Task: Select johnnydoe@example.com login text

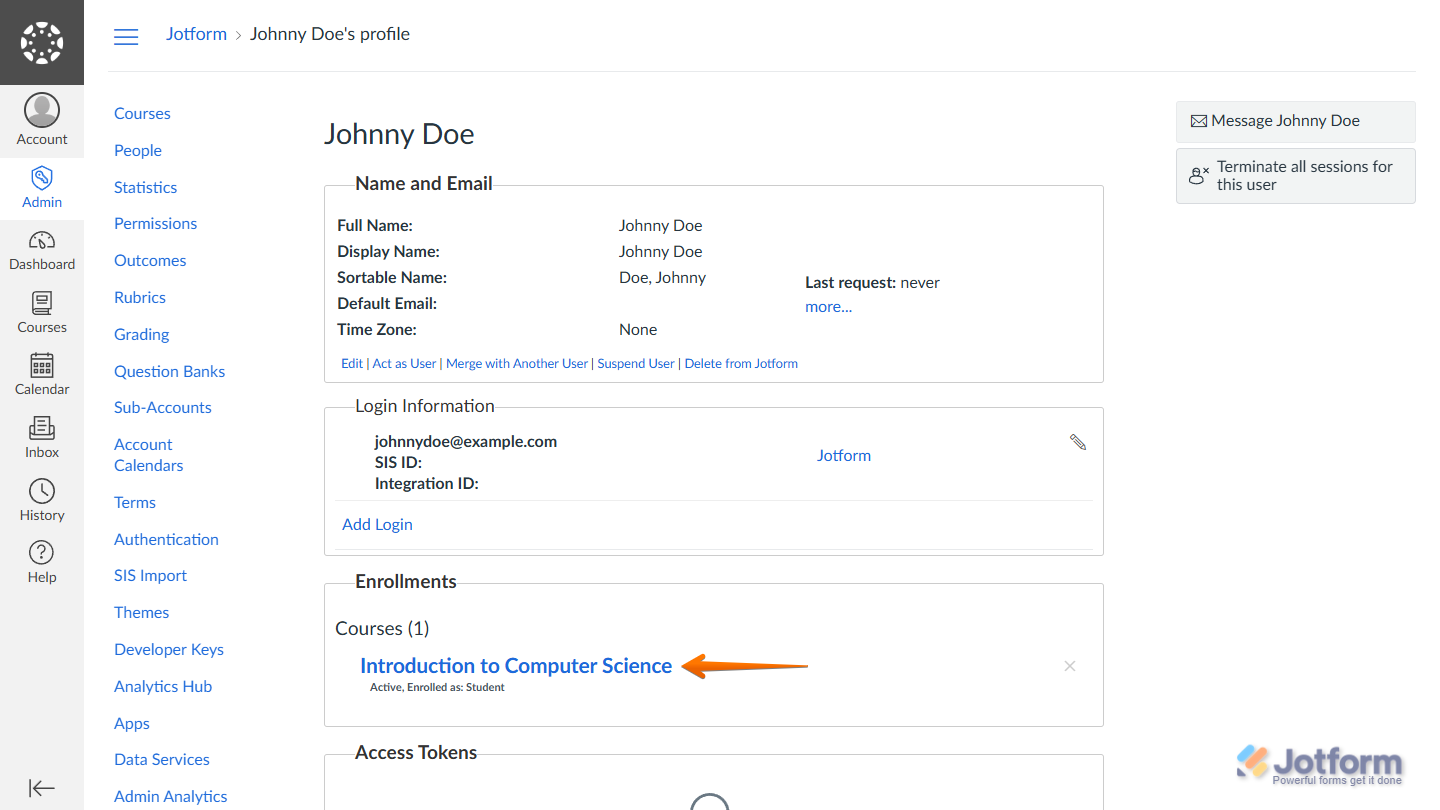Action: pyautogui.click(x=466, y=441)
